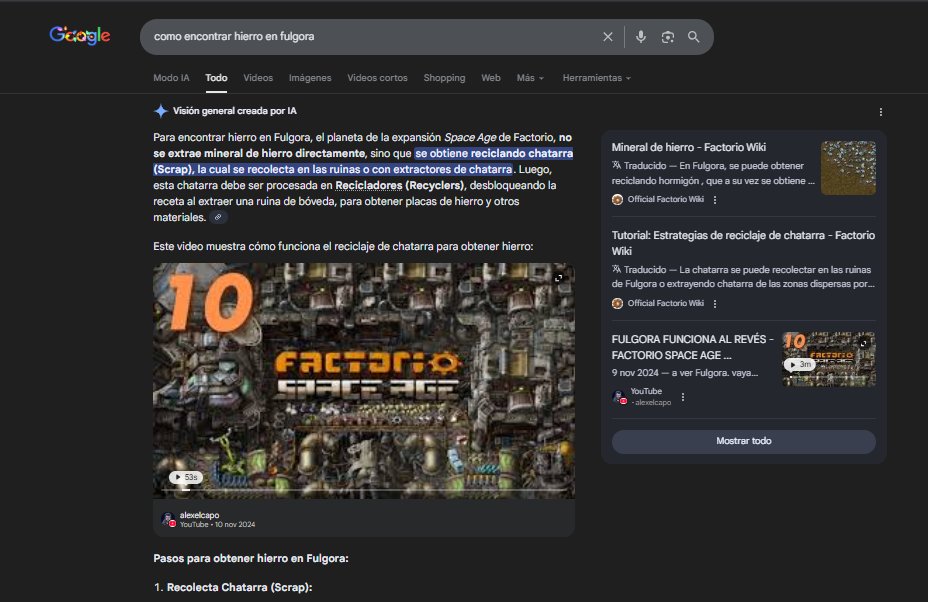Viewport: 928px width, 602px height.
Task: Open the Imágenes tab
Action: point(310,78)
